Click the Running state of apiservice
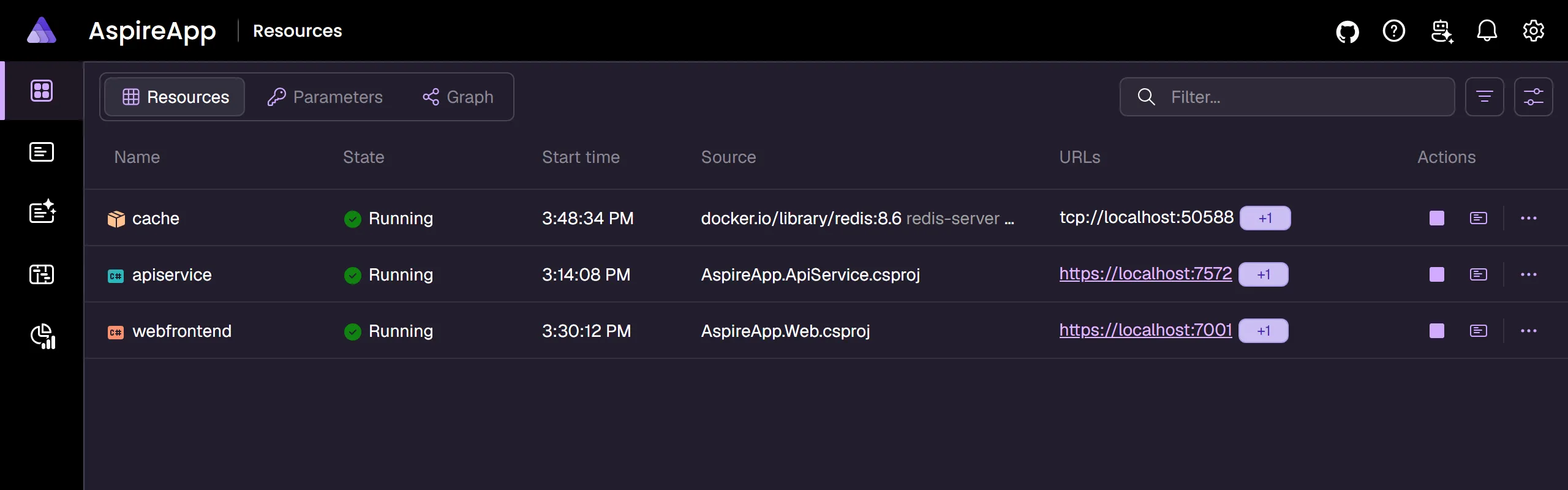 [388, 275]
